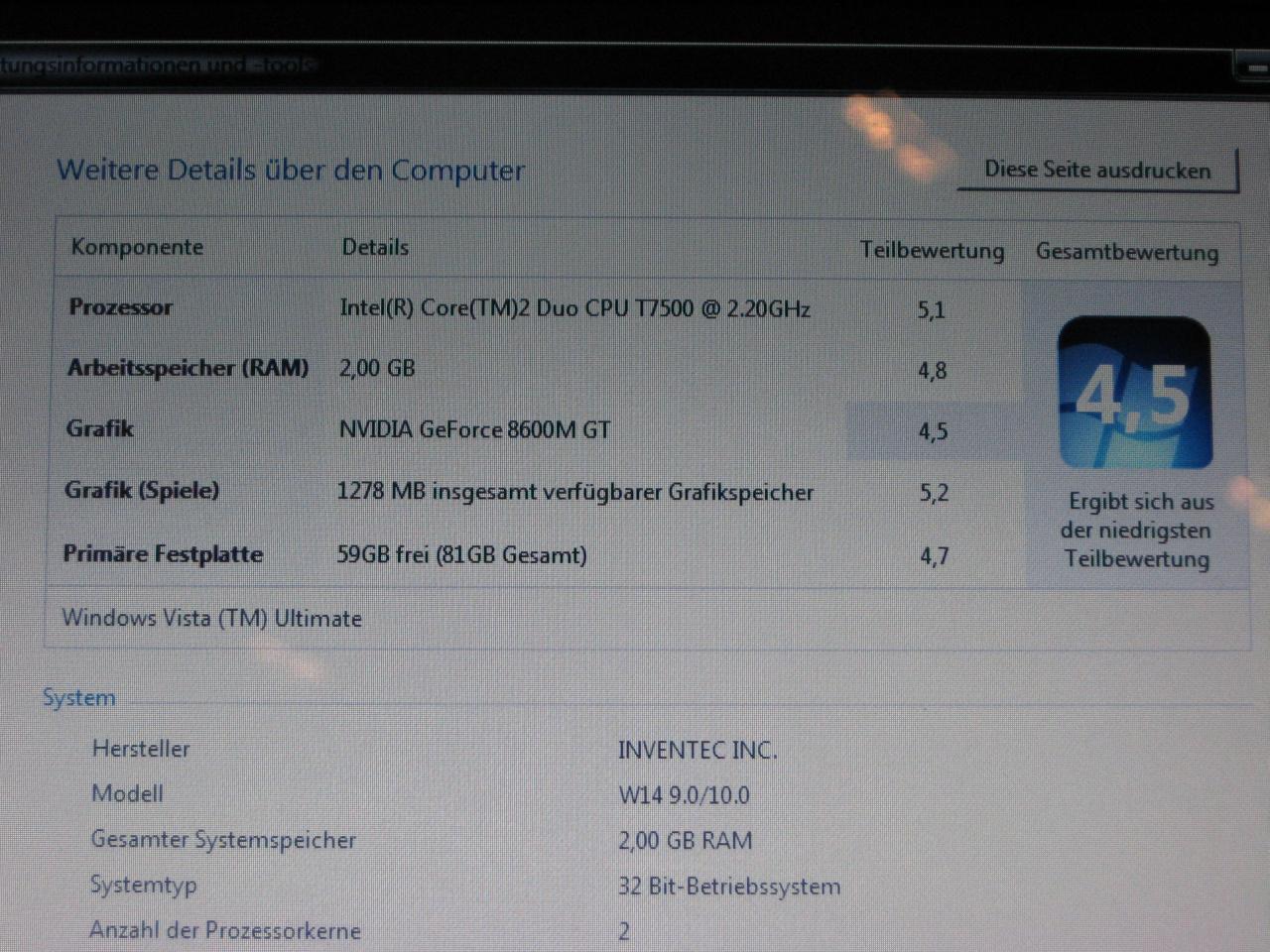Image resolution: width=1270 pixels, height=952 pixels.
Task: Click the Grafik (Spiele) row label
Action: click(x=142, y=490)
